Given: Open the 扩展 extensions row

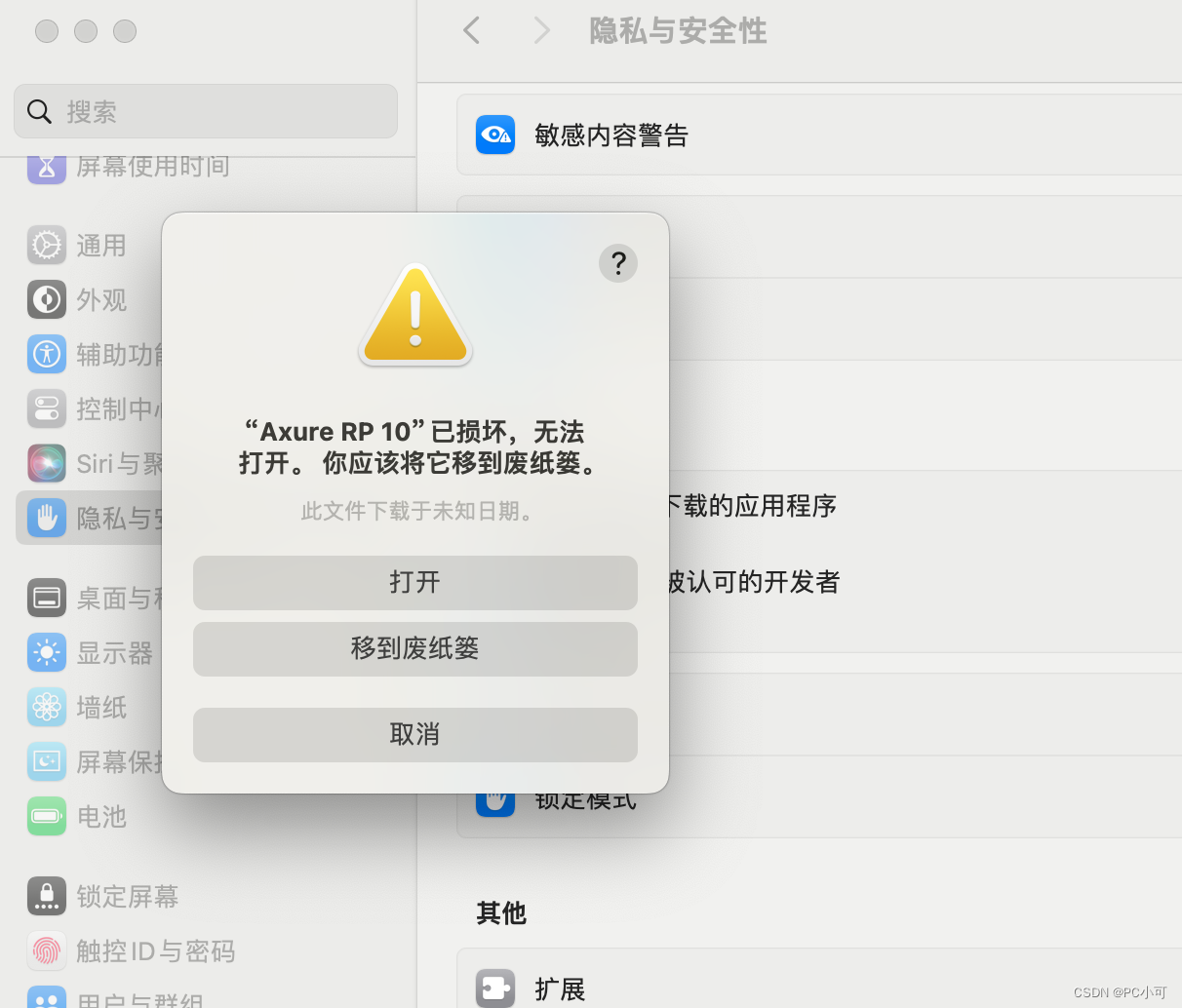Looking at the screenshot, I should coord(819,983).
